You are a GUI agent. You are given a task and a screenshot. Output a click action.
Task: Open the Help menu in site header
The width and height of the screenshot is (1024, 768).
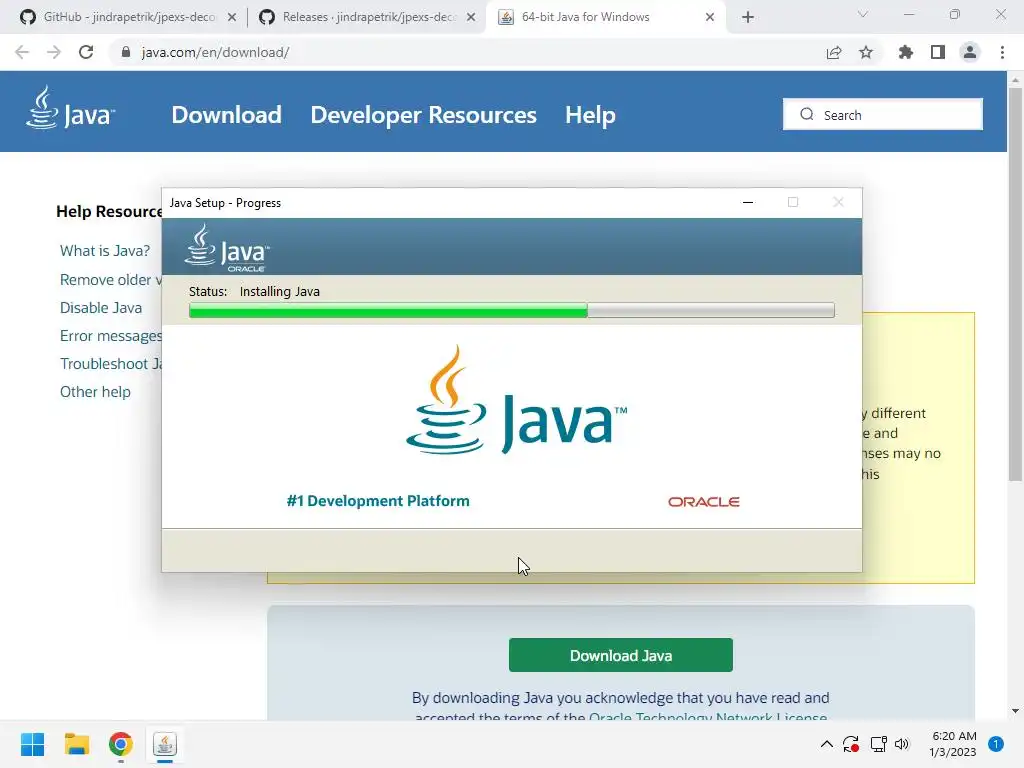[590, 115]
